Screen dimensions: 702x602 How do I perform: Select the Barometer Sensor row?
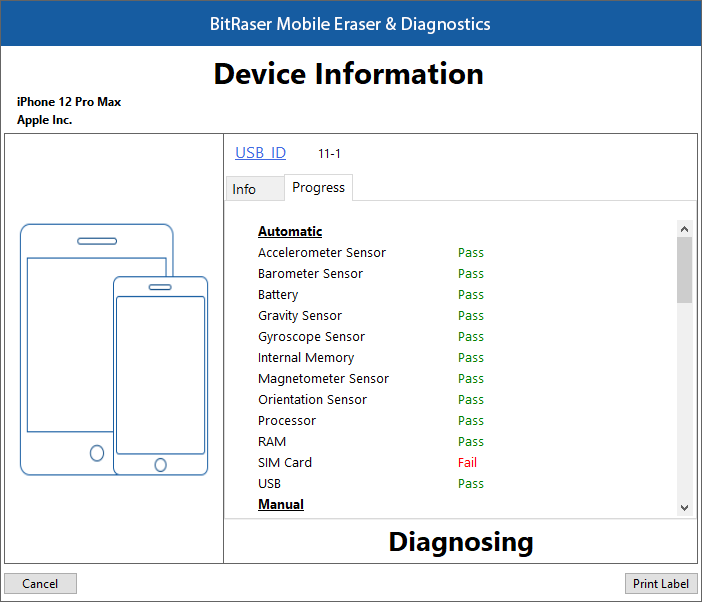pos(371,273)
